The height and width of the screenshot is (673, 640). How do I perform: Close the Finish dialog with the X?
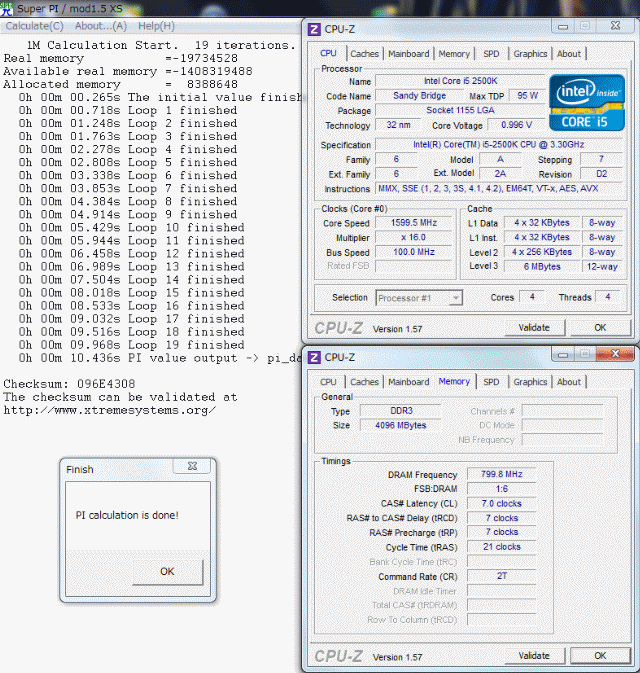point(191,467)
